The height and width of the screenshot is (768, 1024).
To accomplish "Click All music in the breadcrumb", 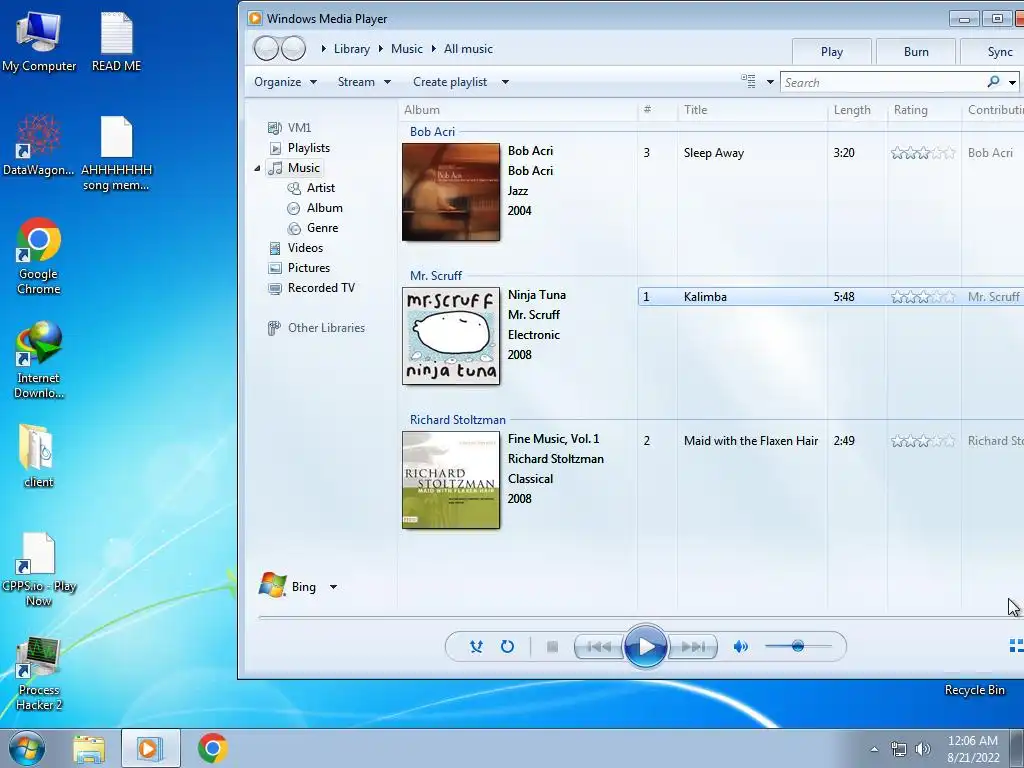I will pyautogui.click(x=468, y=49).
